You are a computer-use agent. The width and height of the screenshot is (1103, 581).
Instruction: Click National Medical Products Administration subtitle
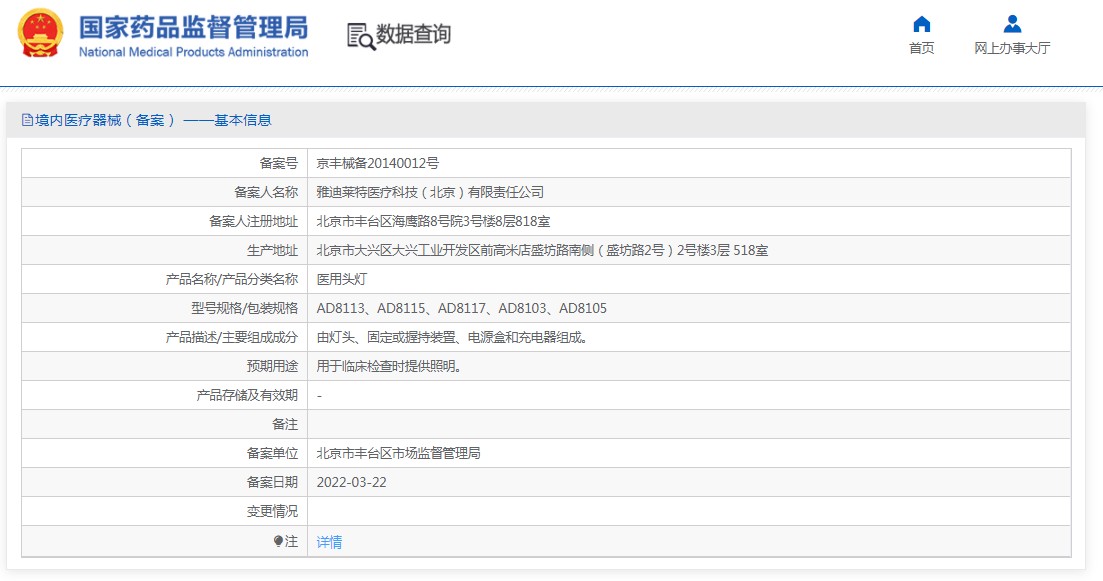193,52
